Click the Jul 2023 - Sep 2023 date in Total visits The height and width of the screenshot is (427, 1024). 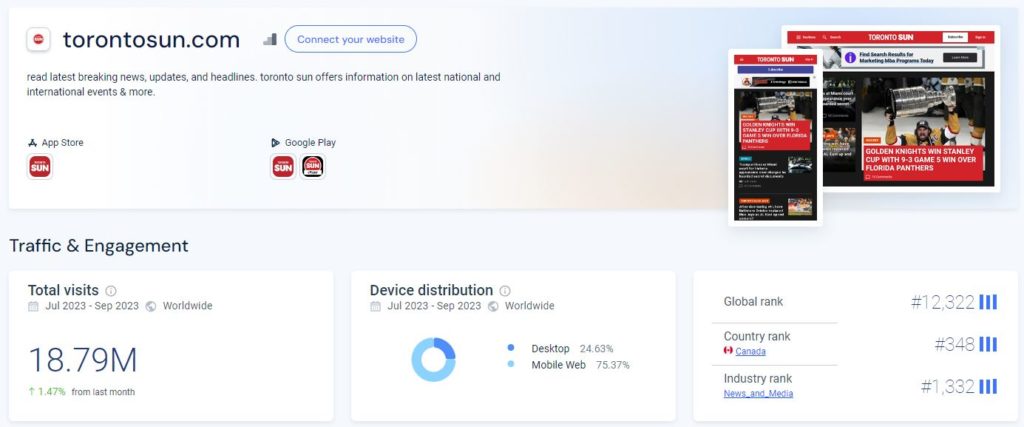click(x=92, y=306)
